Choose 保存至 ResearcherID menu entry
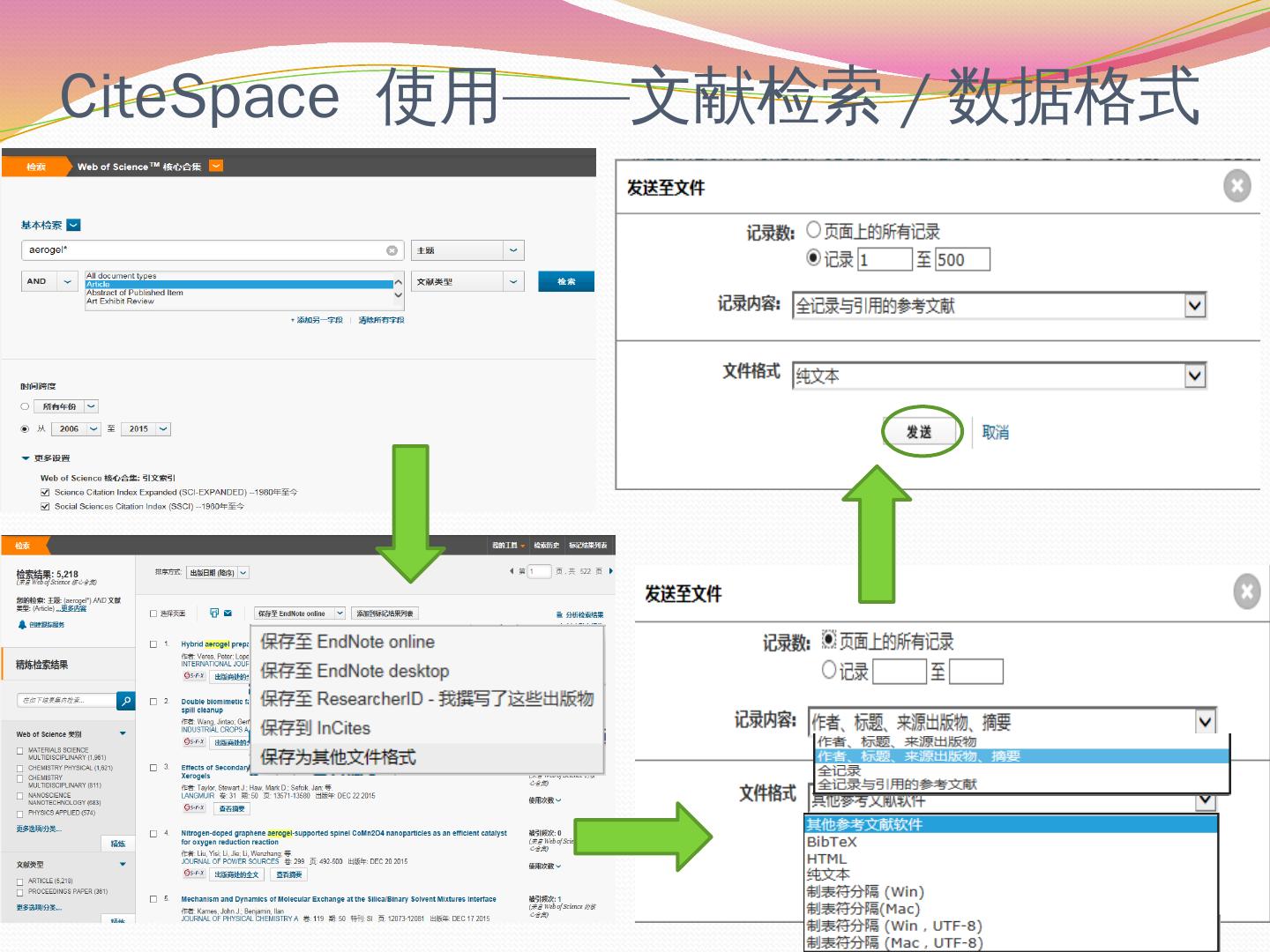The width and height of the screenshot is (1270, 952). [x=428, y=699]
